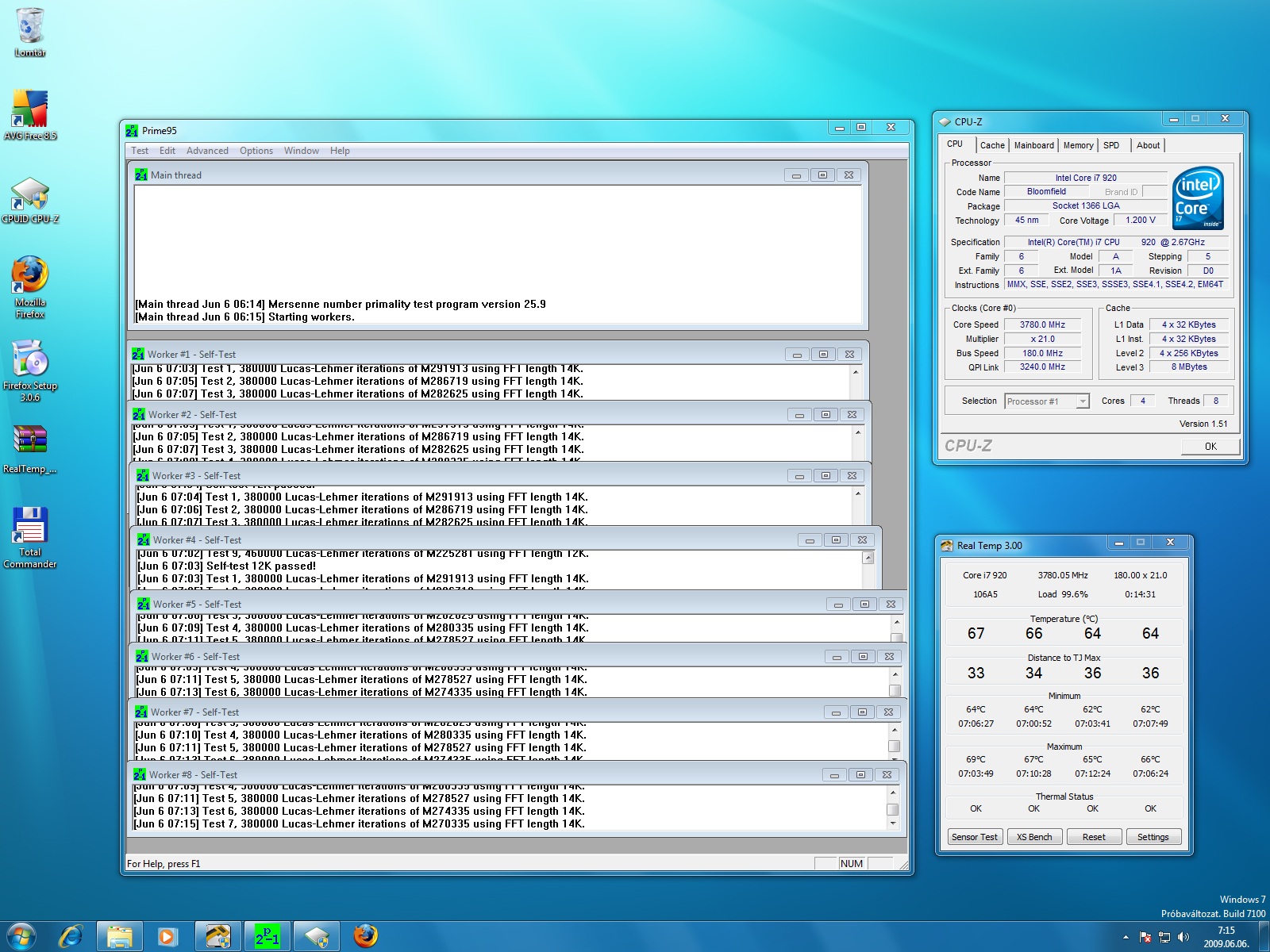This screenshot has height=952, width=1270.
Task: Open Prime95 Edit menu
Action: click(167, 151)
